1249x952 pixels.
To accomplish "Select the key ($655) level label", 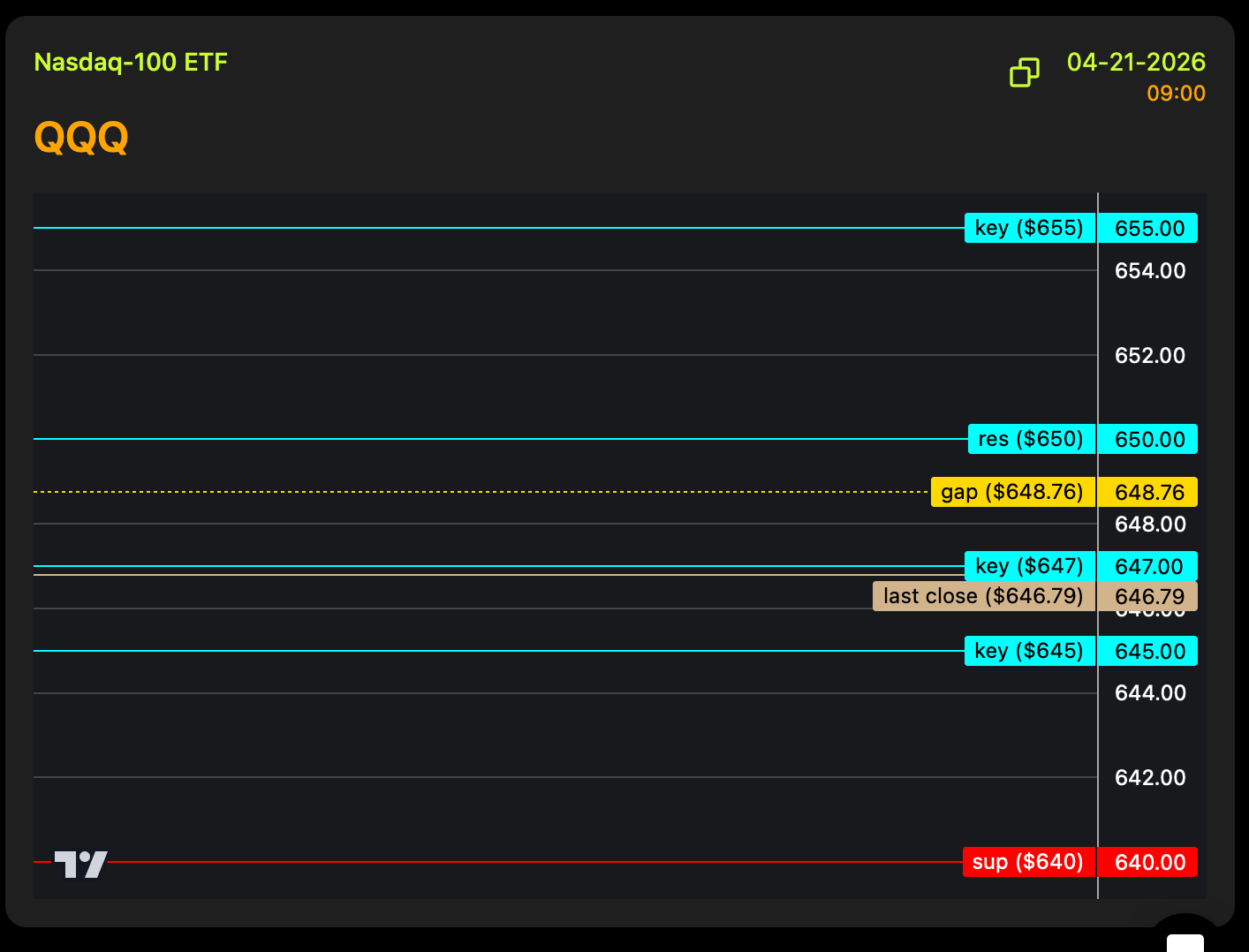I will pos(1030,228).
